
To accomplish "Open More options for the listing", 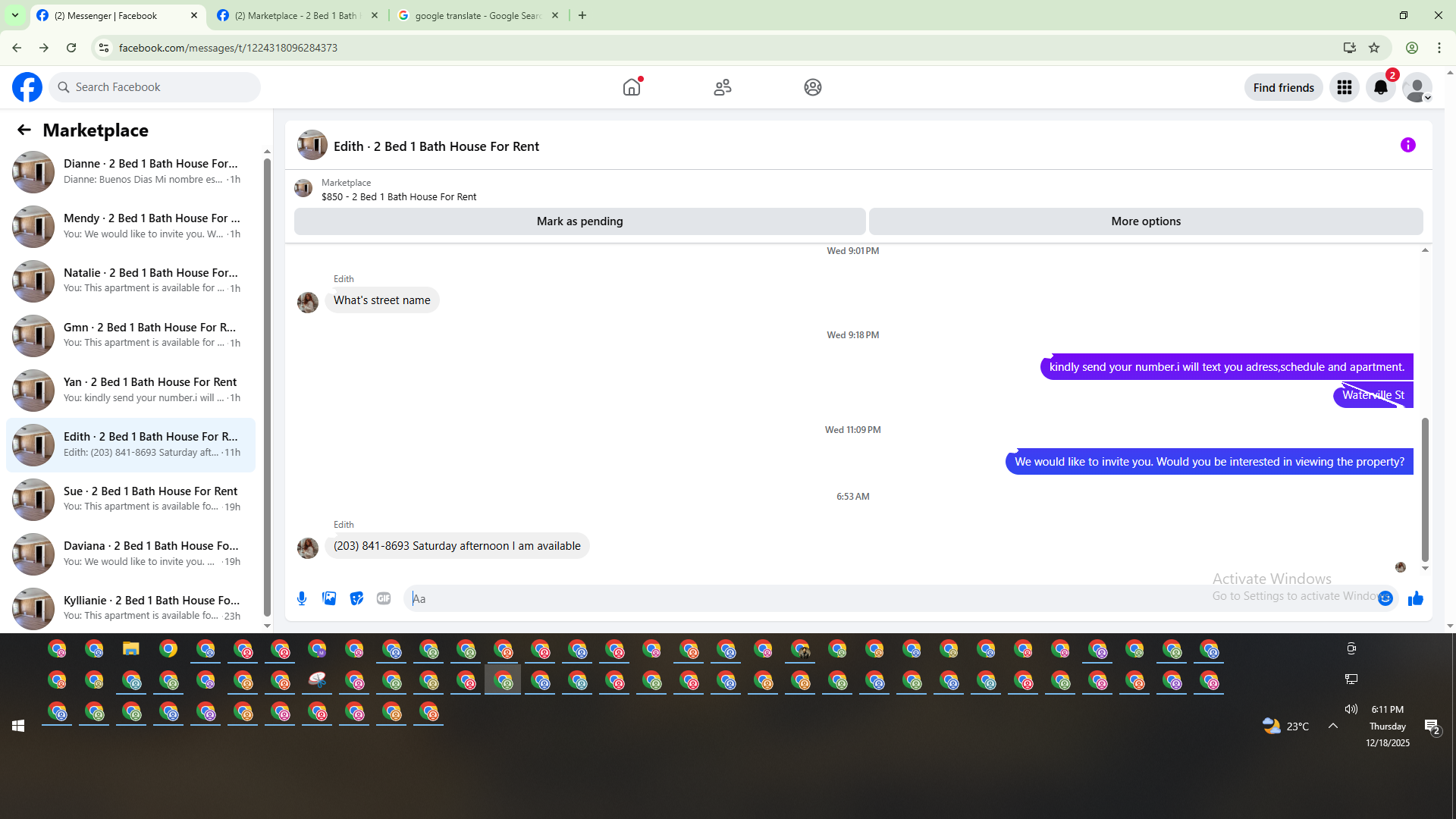I will coord(1146,221).
